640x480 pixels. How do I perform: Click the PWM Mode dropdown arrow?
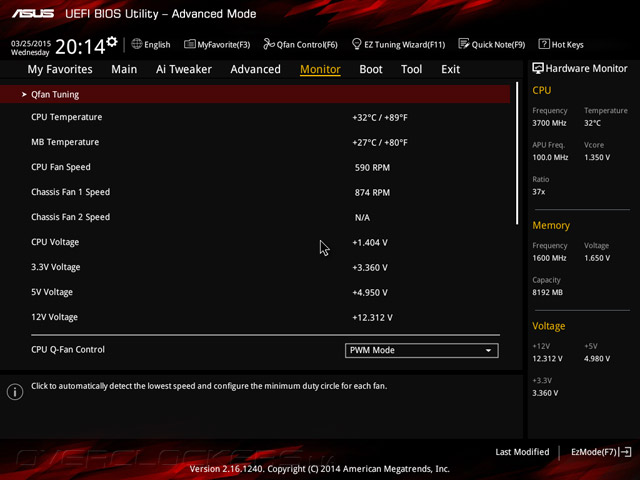coord(488,351)
